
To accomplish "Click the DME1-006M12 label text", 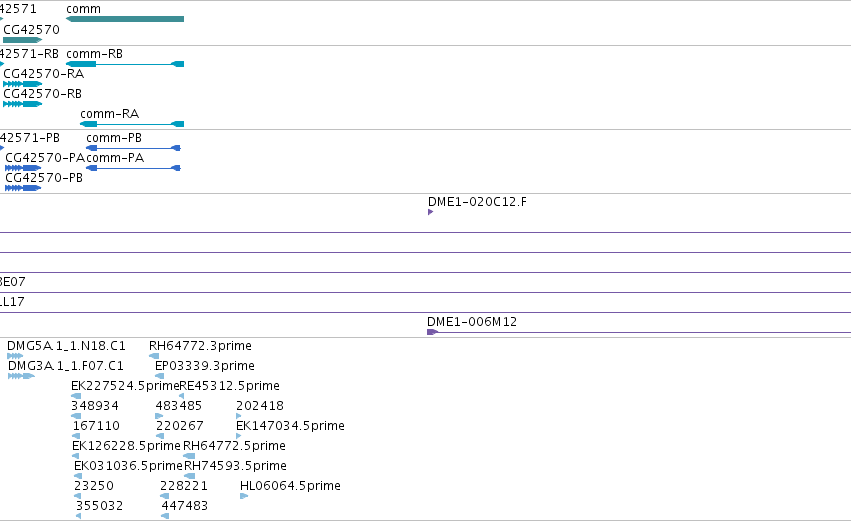I will click(472, 322).
